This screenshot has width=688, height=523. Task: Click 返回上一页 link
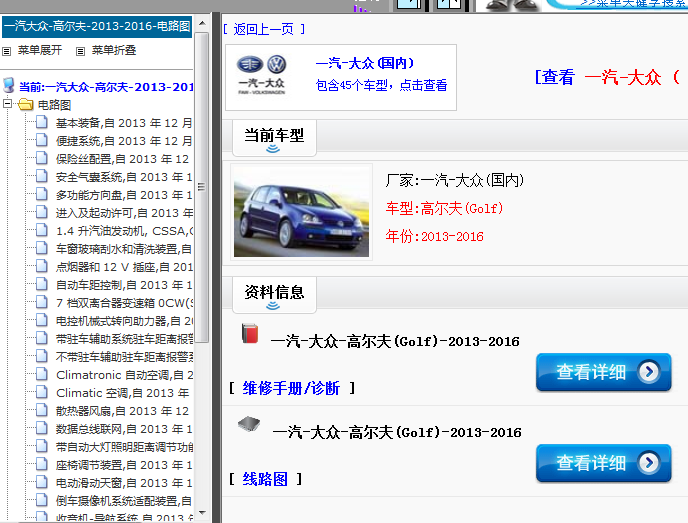pos(263,29)
